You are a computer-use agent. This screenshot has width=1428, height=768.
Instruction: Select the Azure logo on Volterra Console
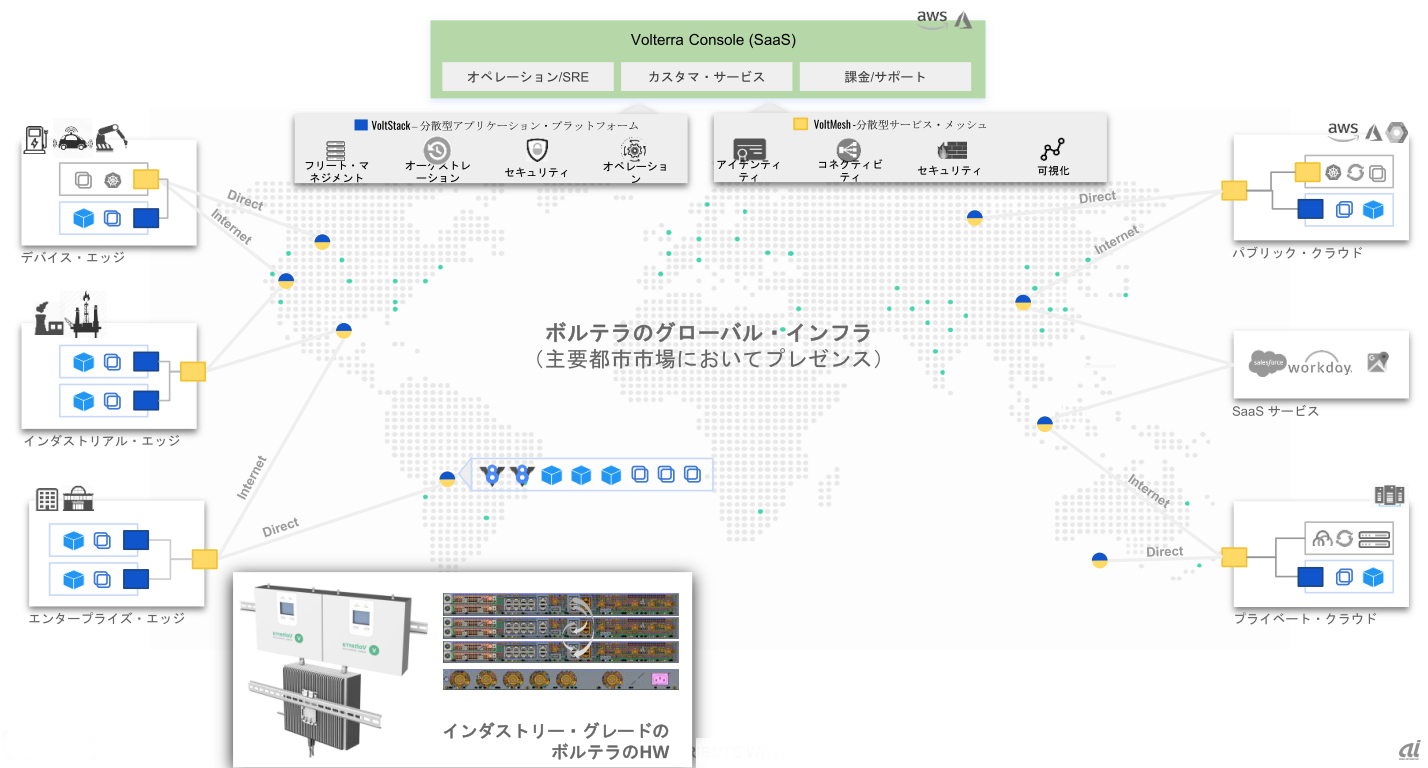click(963, 19)
